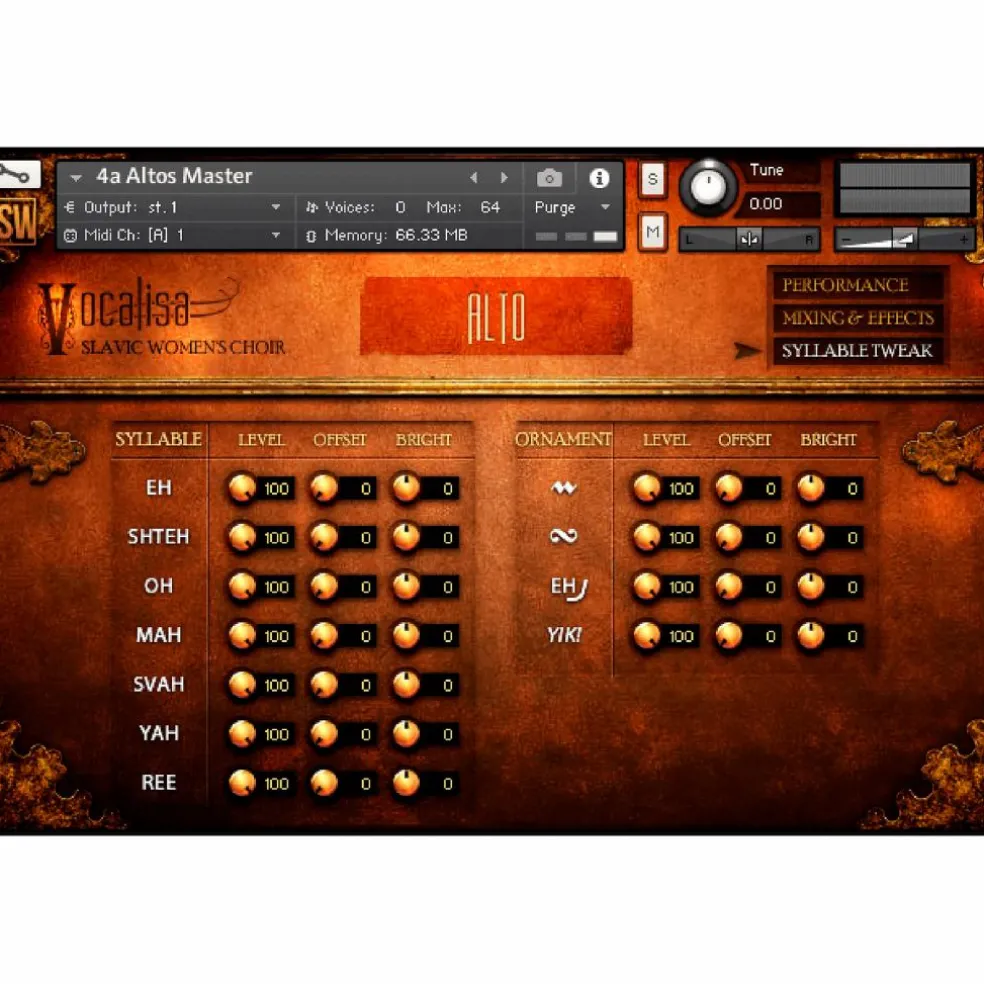Open the Midi Ch dropdown arrow

tap(275, 235)
